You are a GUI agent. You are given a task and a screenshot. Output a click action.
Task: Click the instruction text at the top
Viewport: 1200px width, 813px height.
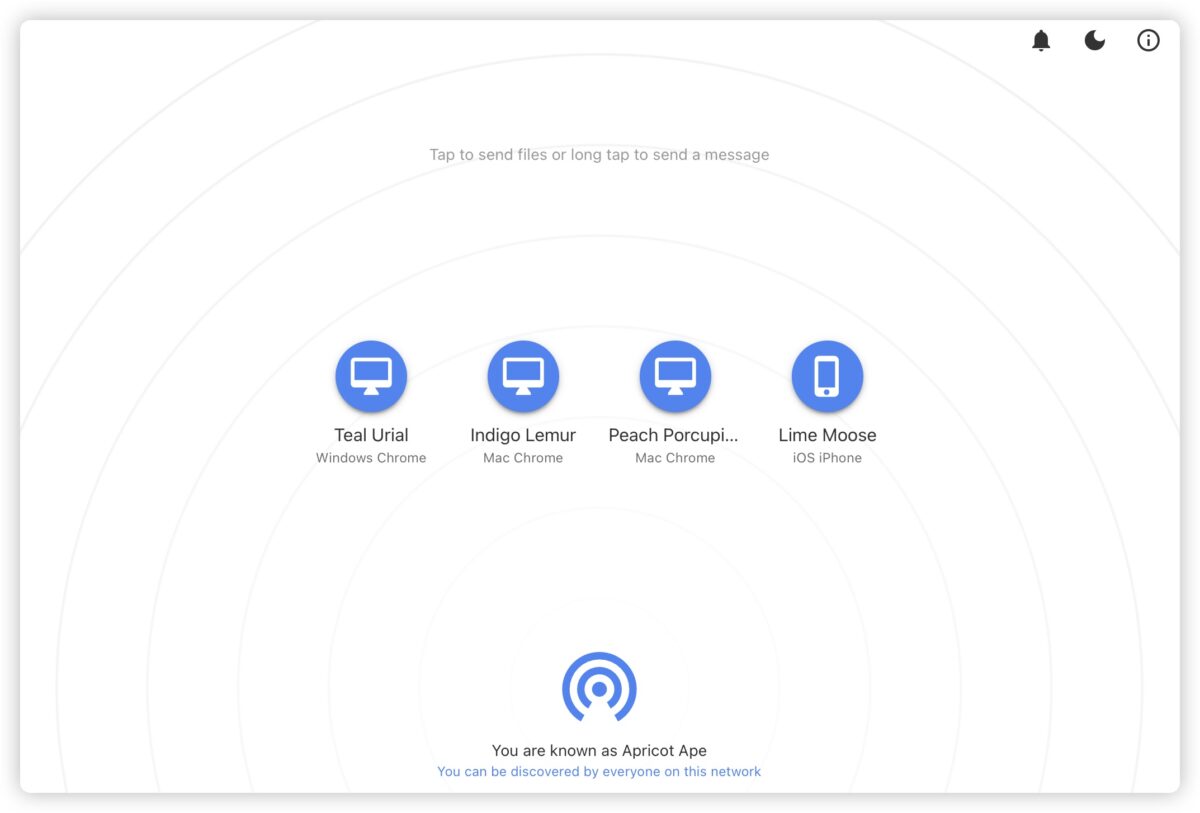coord(600,154)
